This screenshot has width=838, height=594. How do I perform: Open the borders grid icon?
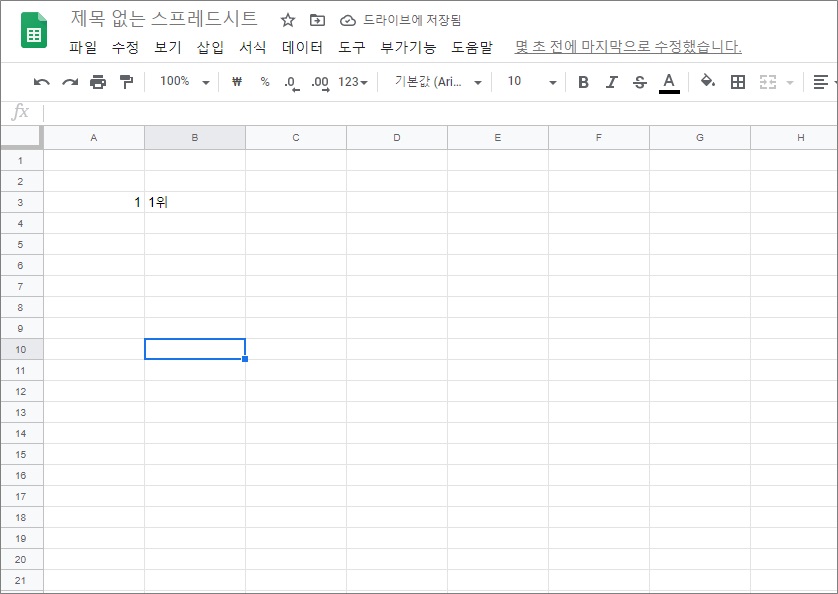738,82
